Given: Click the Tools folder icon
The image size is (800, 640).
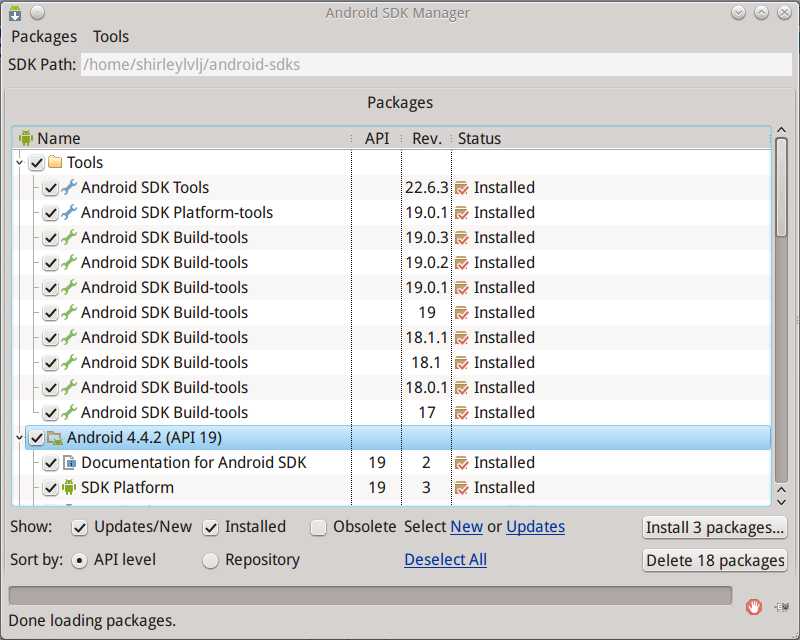Looking at the screenshot, I should (55, 163).
